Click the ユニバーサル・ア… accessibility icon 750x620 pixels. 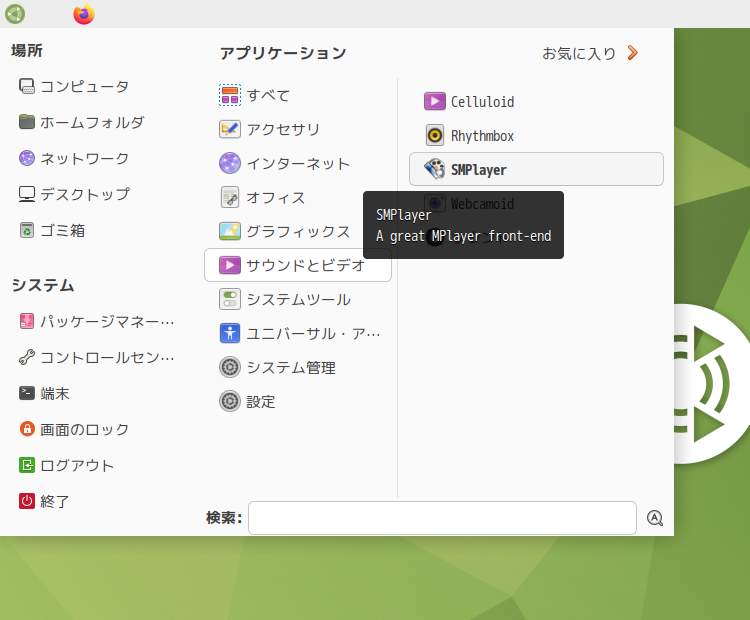click(x=230, y=333)
